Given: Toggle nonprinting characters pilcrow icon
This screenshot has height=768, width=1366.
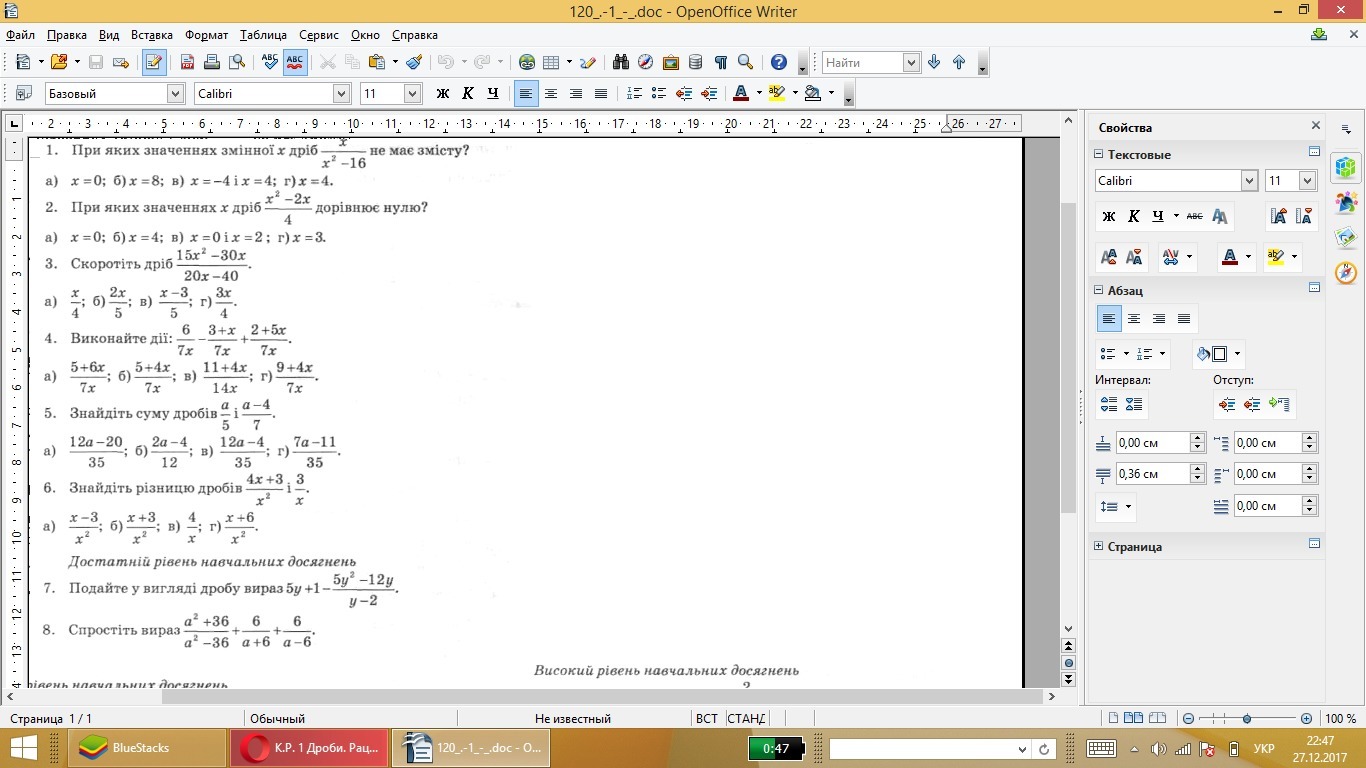Looking at the screenshot, I should point(720,62).
